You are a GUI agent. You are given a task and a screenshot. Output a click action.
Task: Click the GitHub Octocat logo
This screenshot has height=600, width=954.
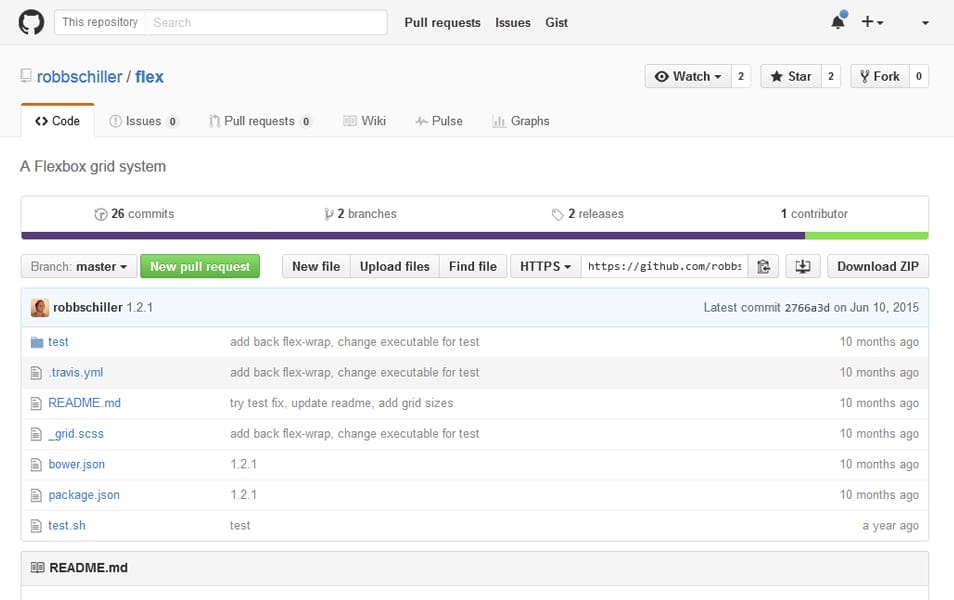click(x=31, y=23)
